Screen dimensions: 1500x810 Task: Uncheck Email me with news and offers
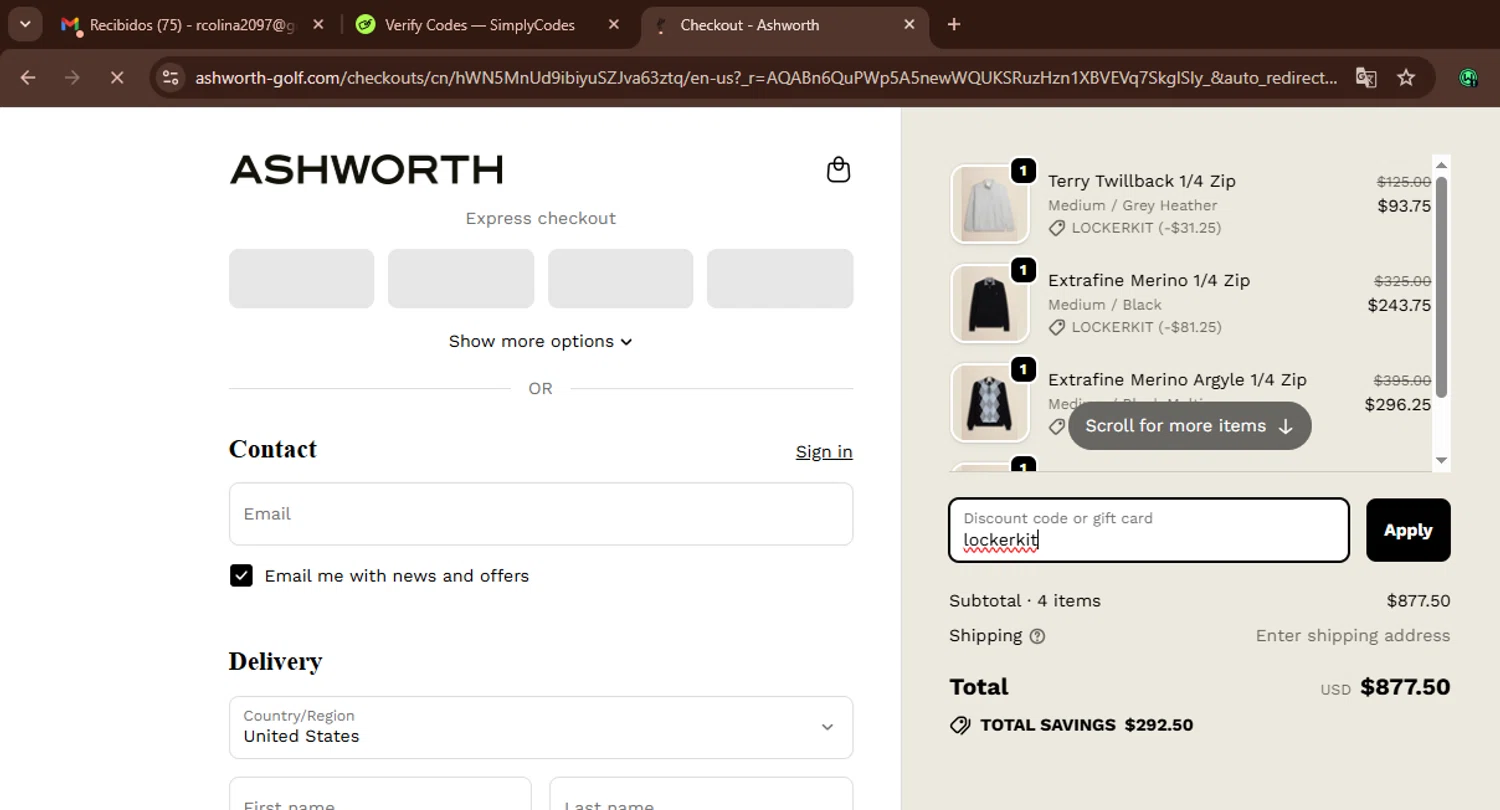241,575
